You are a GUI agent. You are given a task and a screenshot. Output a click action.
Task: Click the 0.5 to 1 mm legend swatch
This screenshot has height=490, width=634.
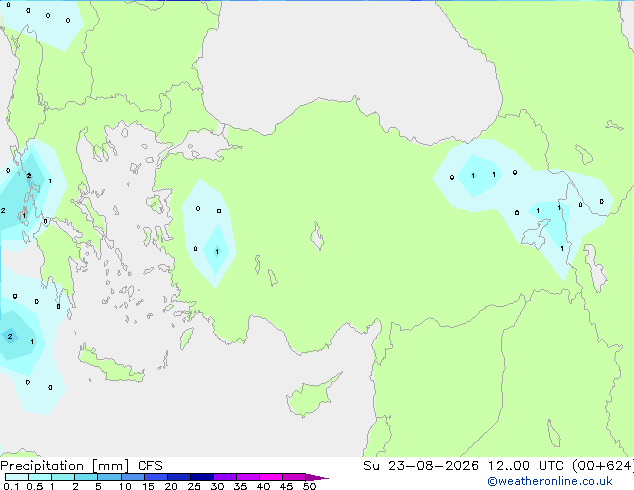(40, 477)
